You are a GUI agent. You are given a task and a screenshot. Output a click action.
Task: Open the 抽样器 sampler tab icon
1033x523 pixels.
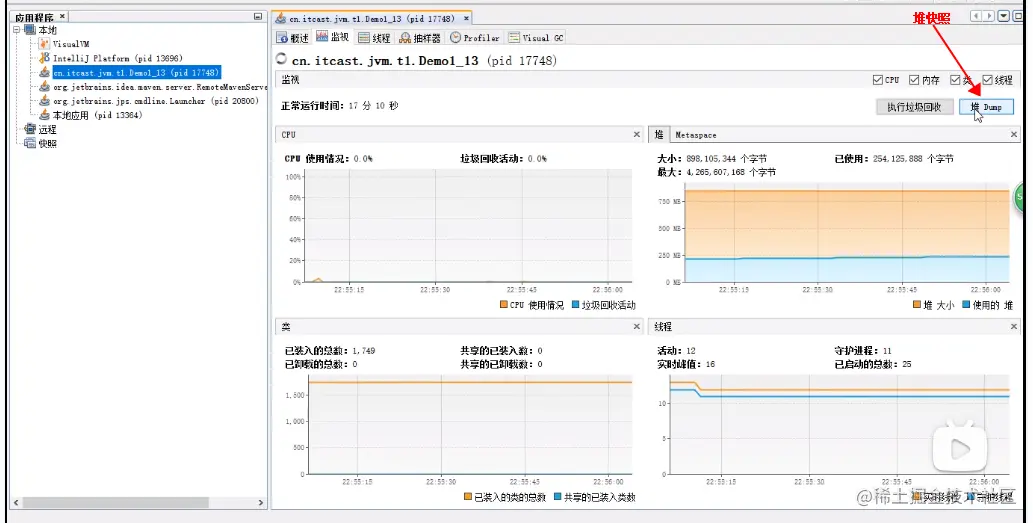point(405,38)
